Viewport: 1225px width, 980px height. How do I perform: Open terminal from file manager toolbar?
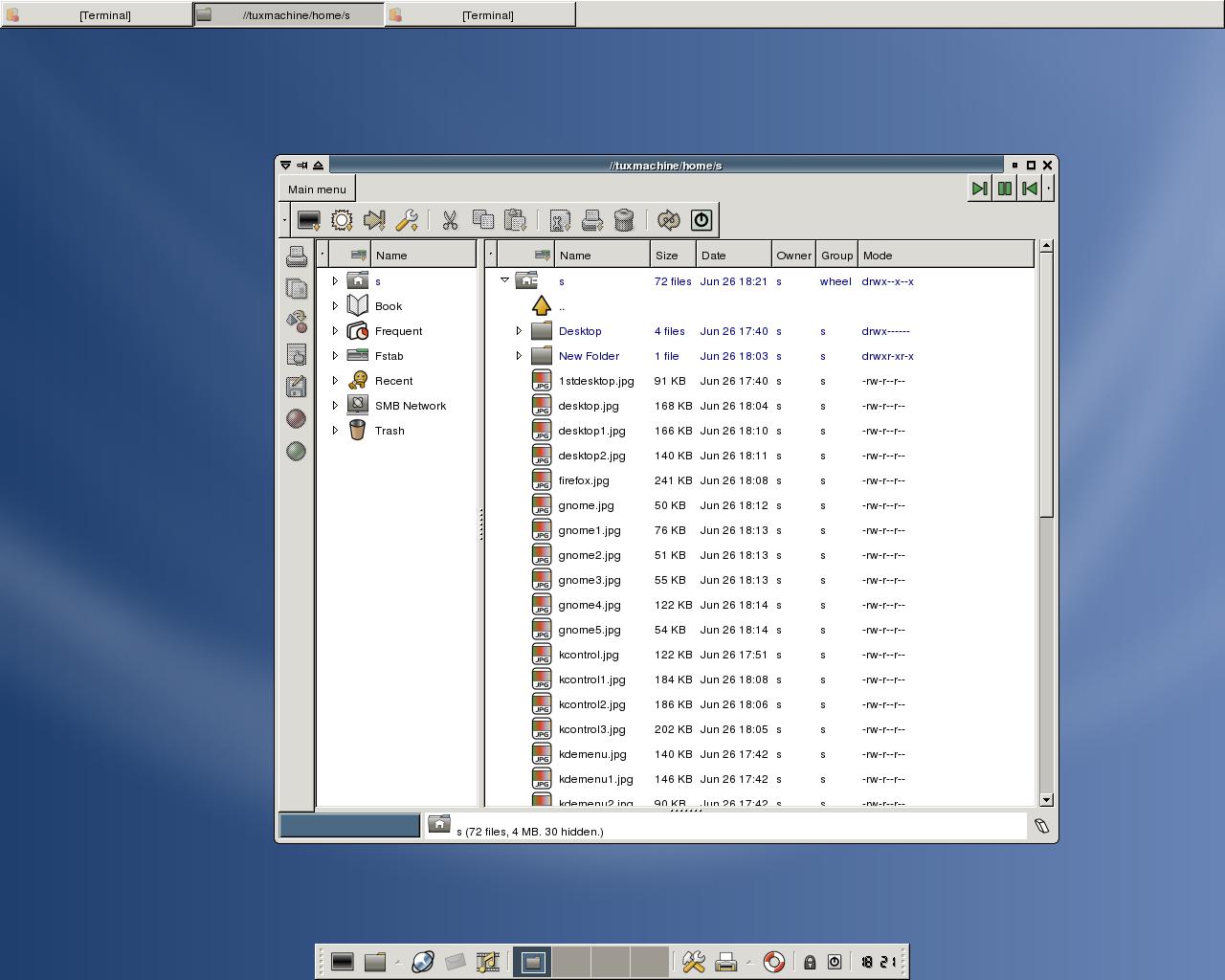point(308,220)
